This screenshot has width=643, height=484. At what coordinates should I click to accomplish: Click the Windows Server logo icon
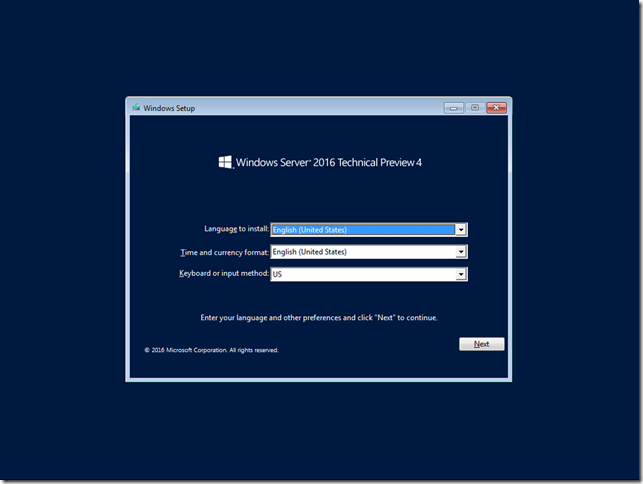tap(225, 162)
